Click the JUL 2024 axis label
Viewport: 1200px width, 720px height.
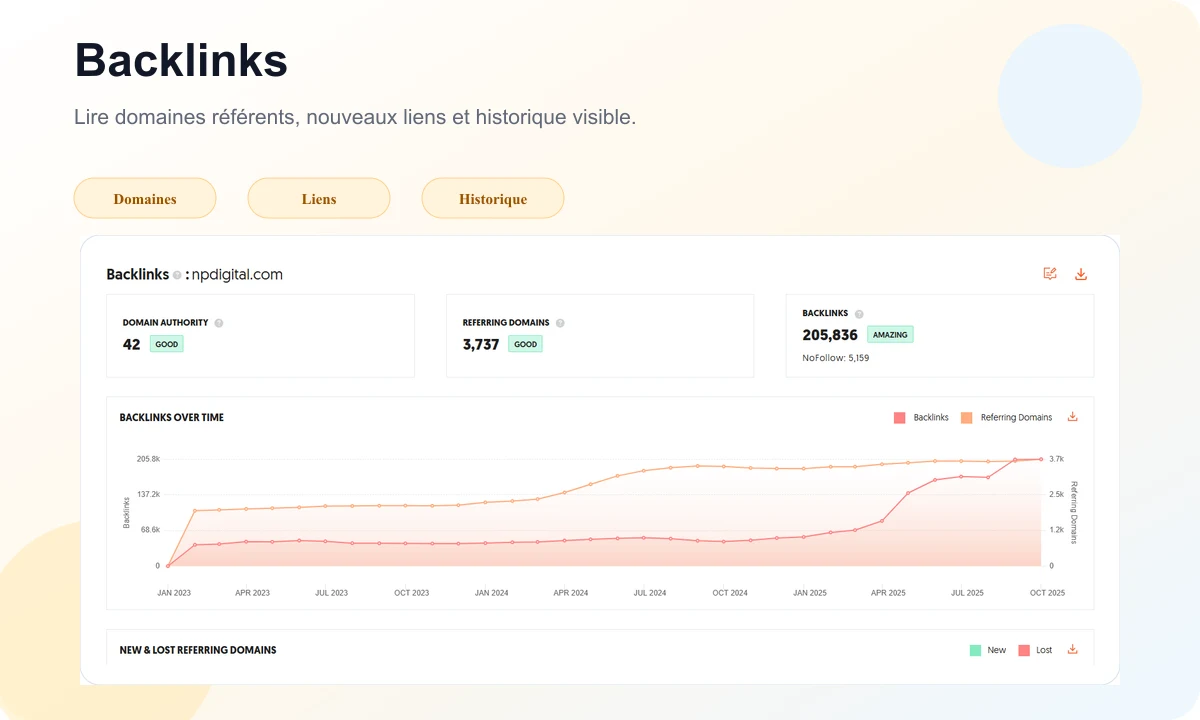coord(650,593)
